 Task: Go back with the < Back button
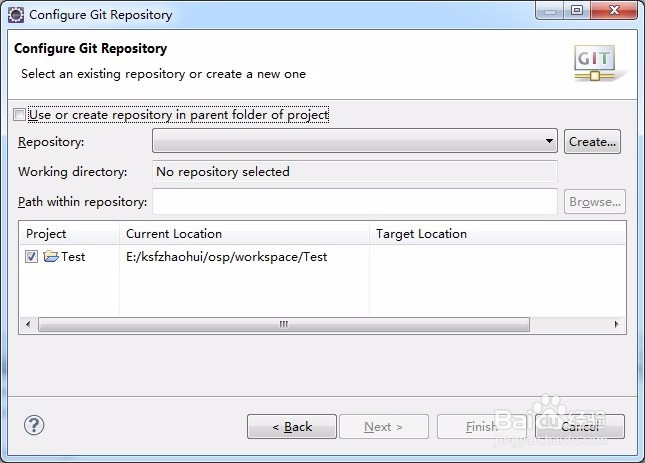coord(292,426)
